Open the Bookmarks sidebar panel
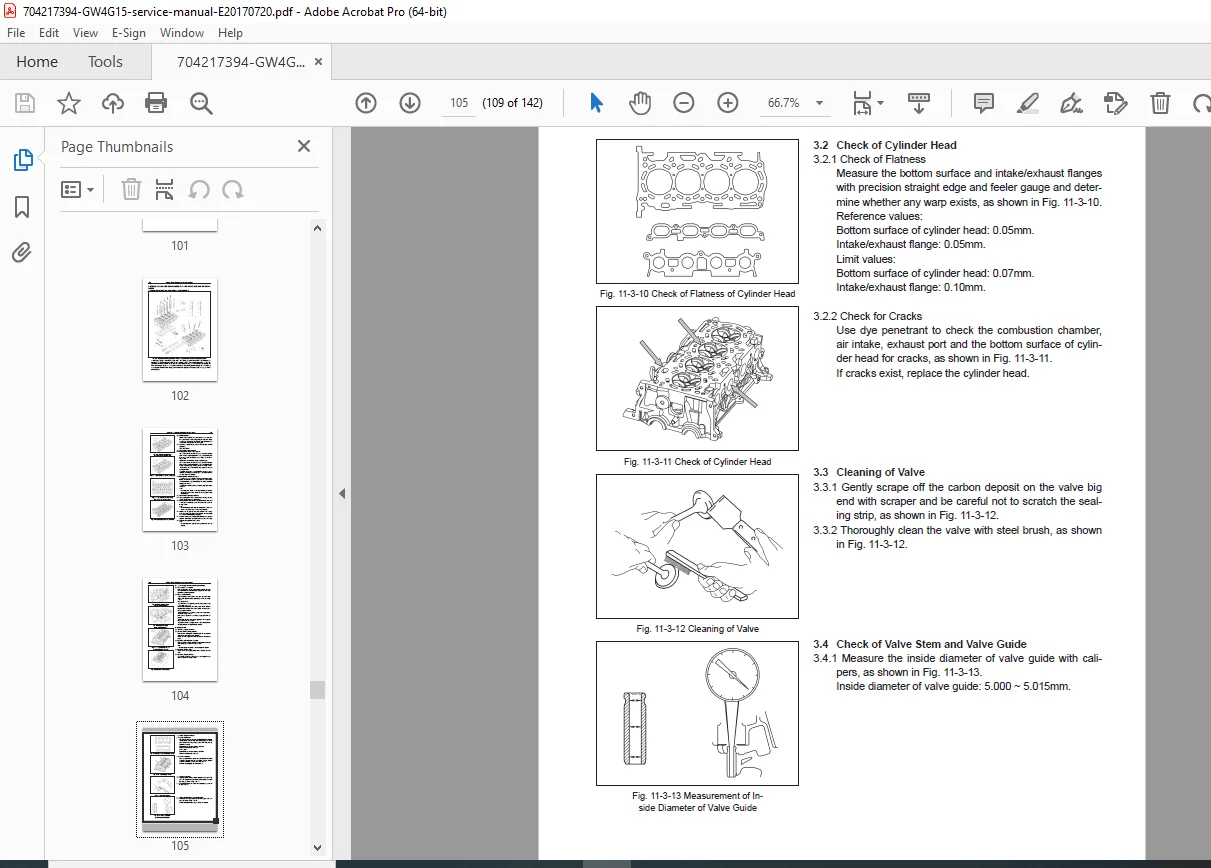The image size is (1211, 868). point(22,207)
